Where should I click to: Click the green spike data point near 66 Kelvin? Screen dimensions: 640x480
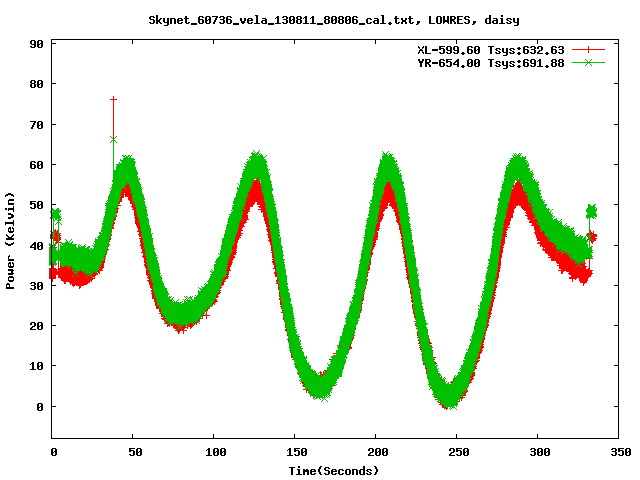pyautogui.click(x=113, y=140)
